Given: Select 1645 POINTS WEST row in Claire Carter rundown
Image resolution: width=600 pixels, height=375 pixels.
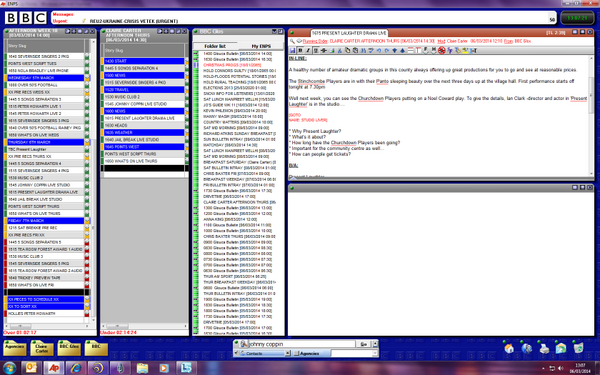Looking at the screenshot, I should click(x=145, y=147).
